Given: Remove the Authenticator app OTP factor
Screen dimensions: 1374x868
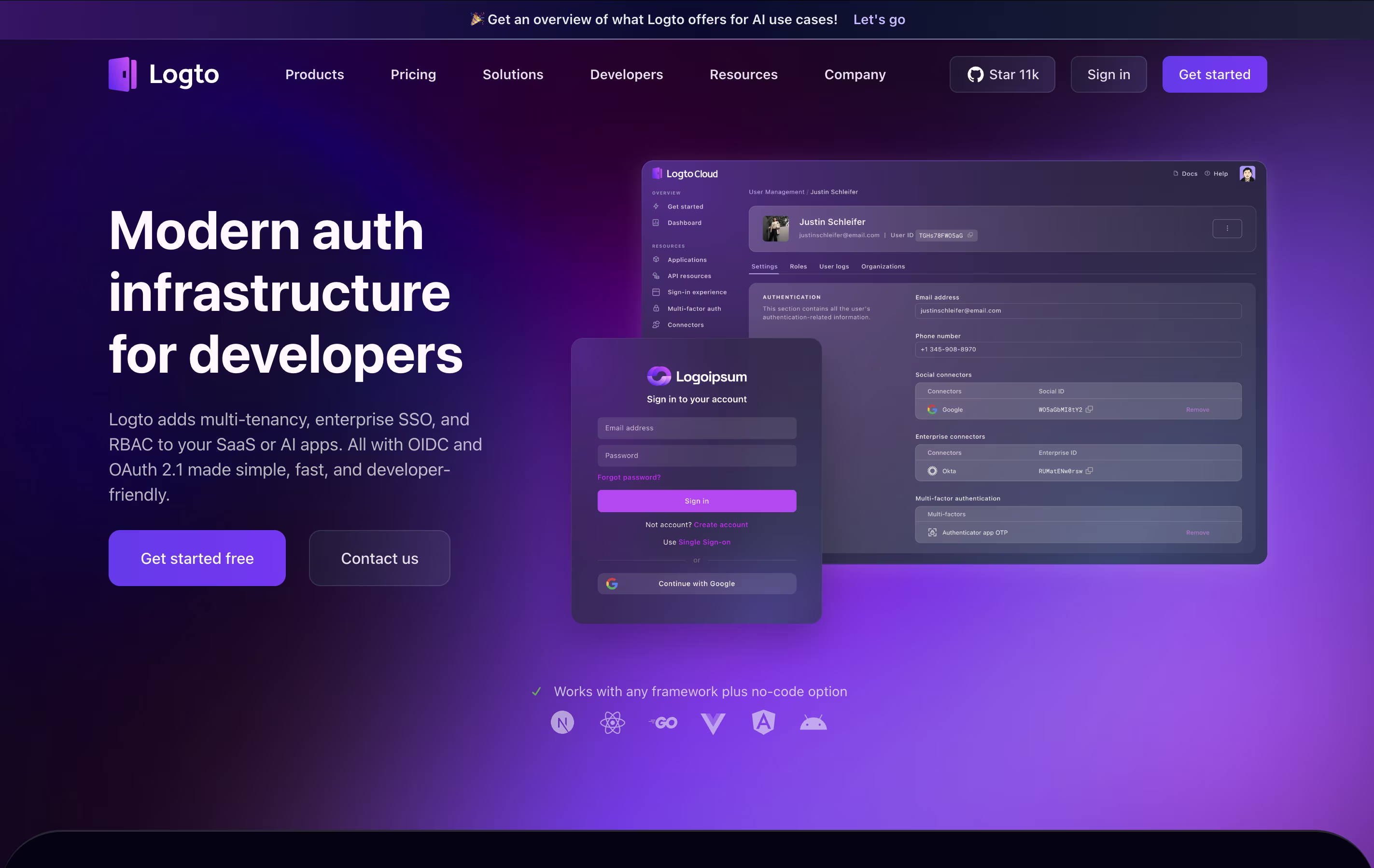Looking at the screenshot, I should coord(1197,532).
